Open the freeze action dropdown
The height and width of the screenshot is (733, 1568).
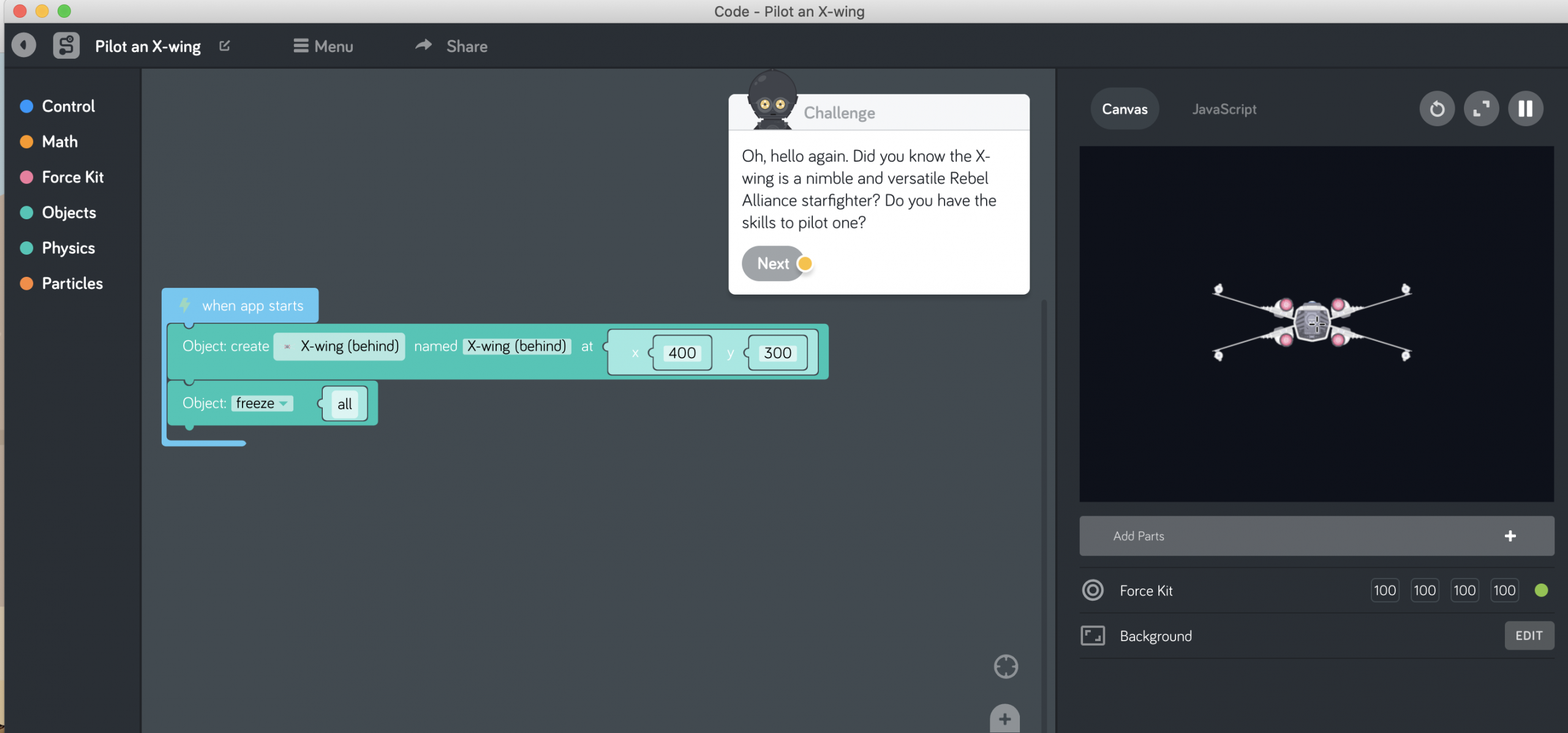point(262,403)
